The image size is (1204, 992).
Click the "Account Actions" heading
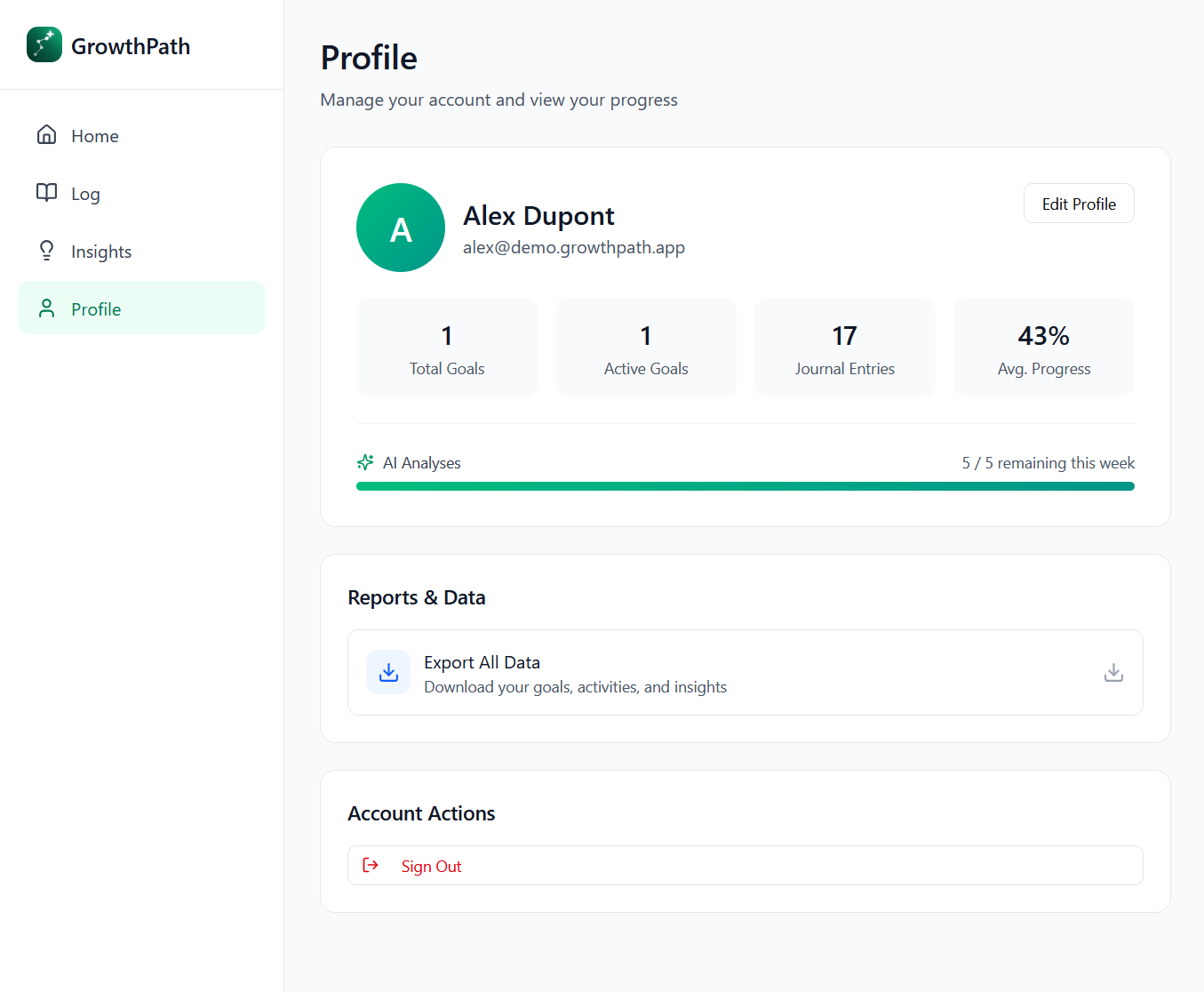pyautogui.click(x=421, y=813)
